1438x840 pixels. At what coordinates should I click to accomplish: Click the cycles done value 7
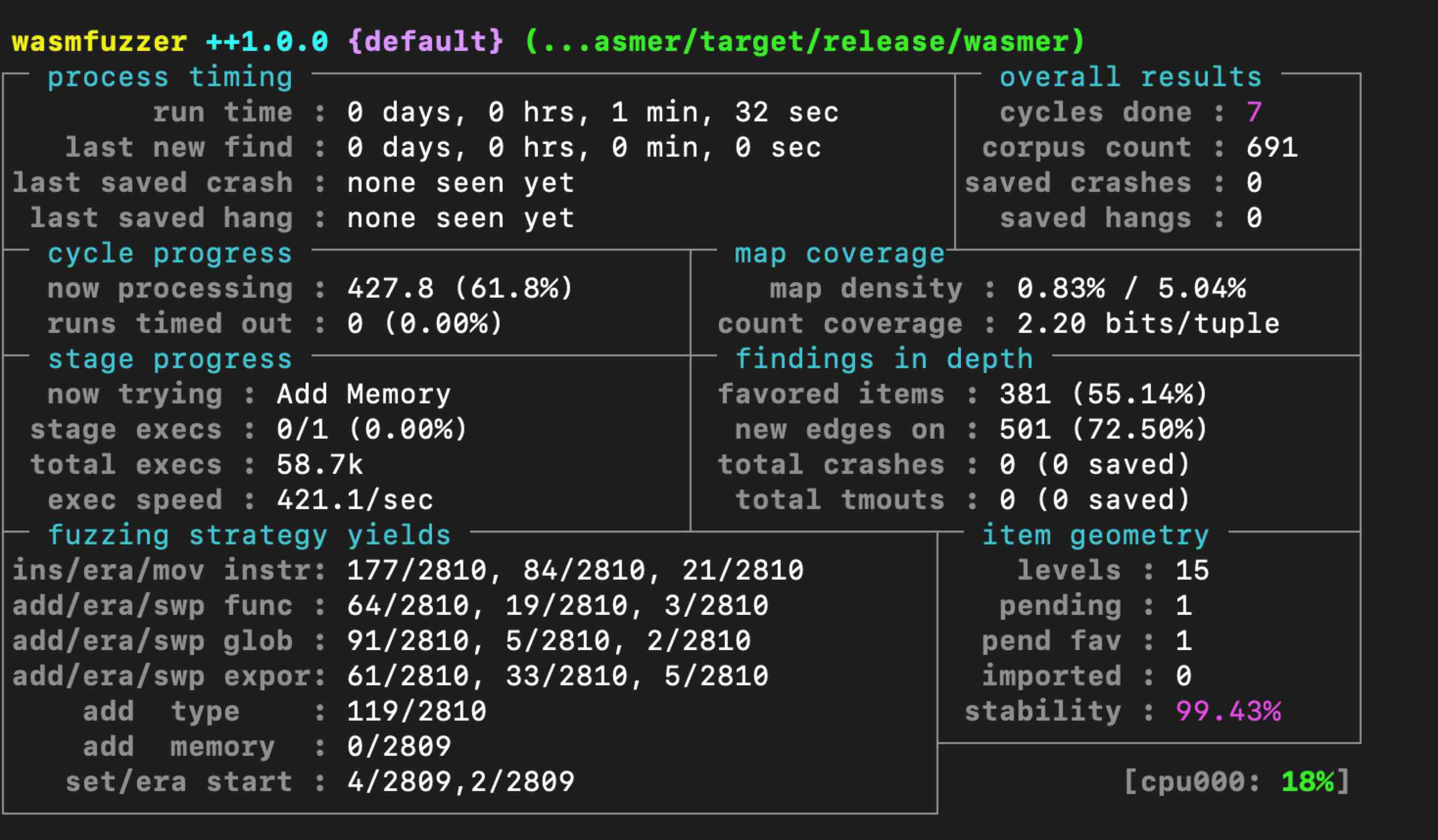(x=1254, y=112)
